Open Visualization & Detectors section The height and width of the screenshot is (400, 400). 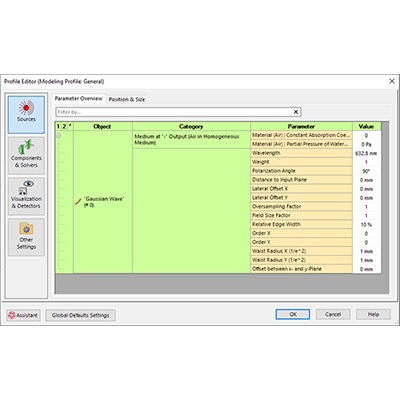click(x=26, y=196)
